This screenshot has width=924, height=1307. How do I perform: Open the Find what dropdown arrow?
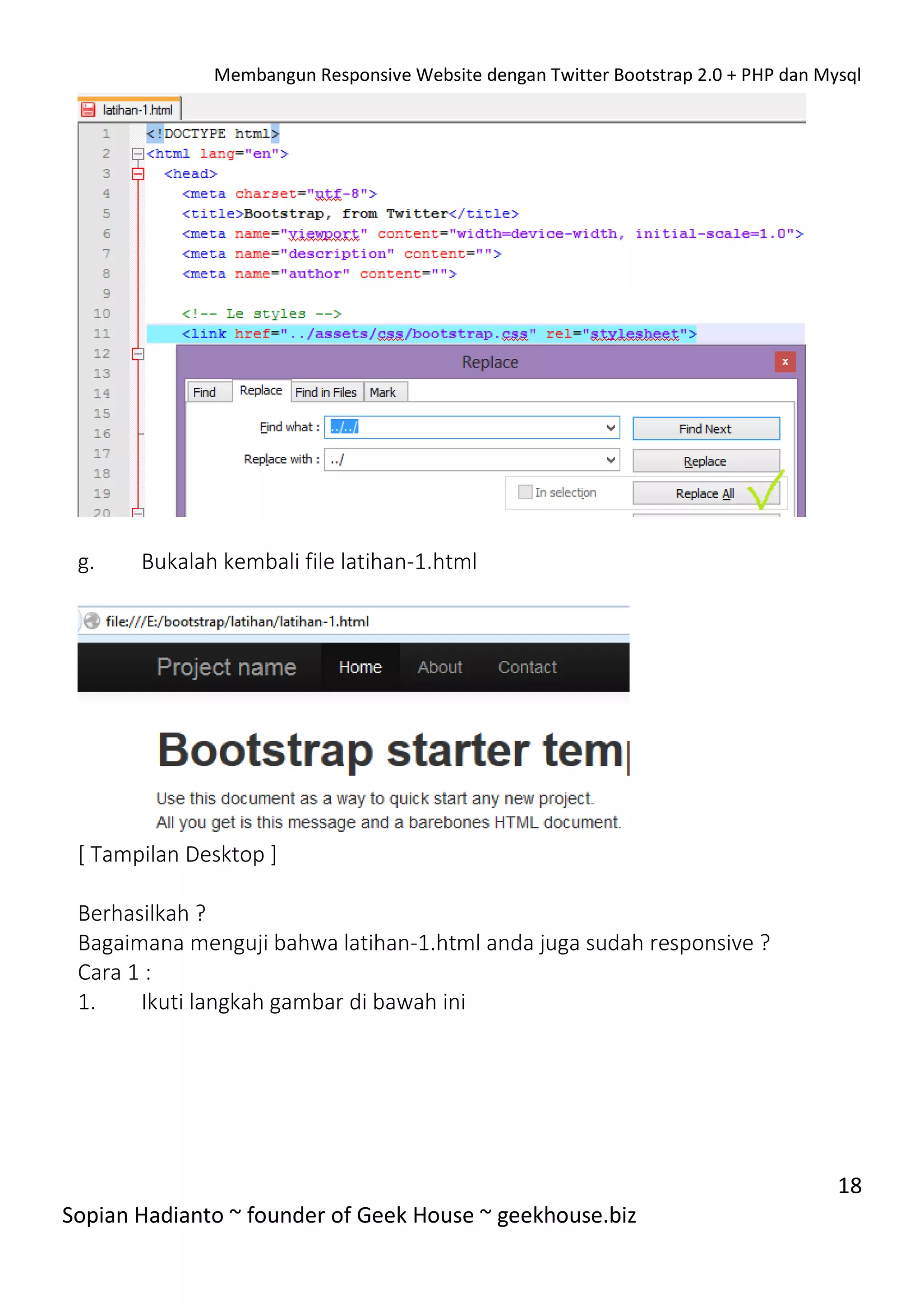(x=611, y=427)
